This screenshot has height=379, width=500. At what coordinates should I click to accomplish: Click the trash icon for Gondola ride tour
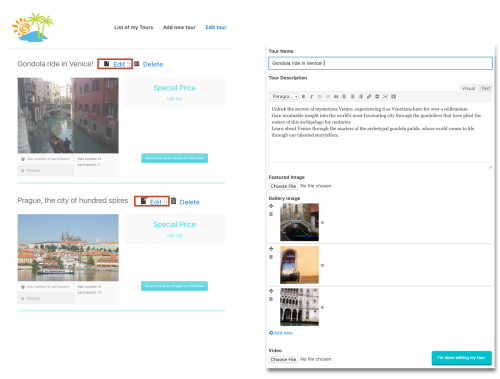click(137, 63)
